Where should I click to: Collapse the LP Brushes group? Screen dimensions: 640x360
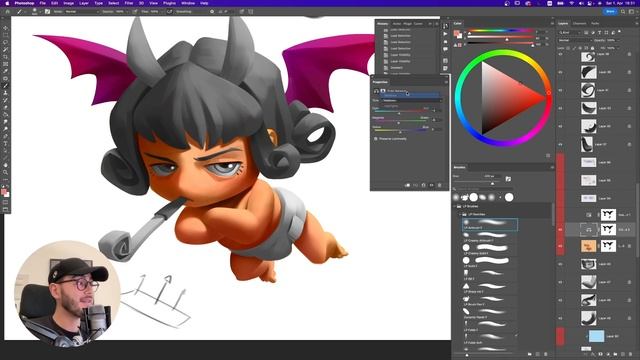(454, 206)
